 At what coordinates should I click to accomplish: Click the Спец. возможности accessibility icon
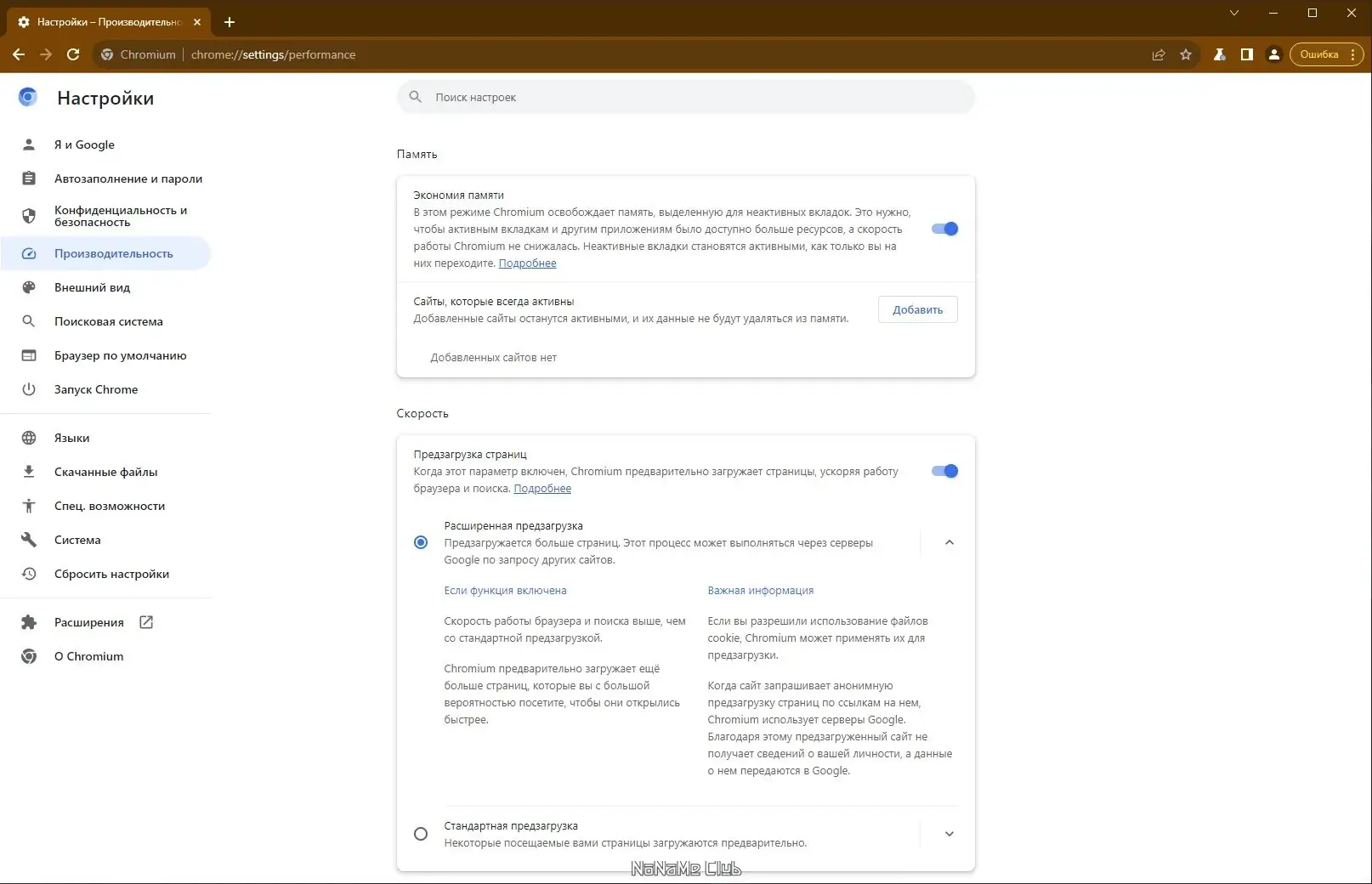pos(29,506)
